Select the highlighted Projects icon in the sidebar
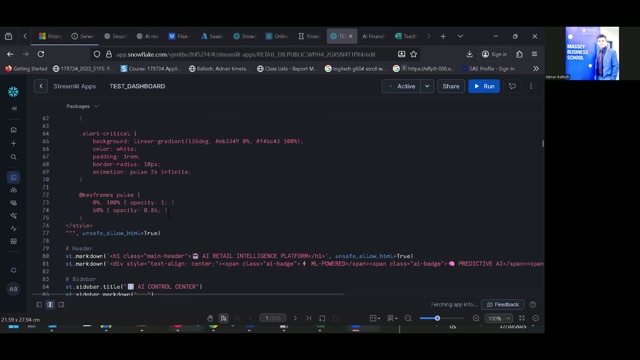The image size is (640, 360). [13, 177]
